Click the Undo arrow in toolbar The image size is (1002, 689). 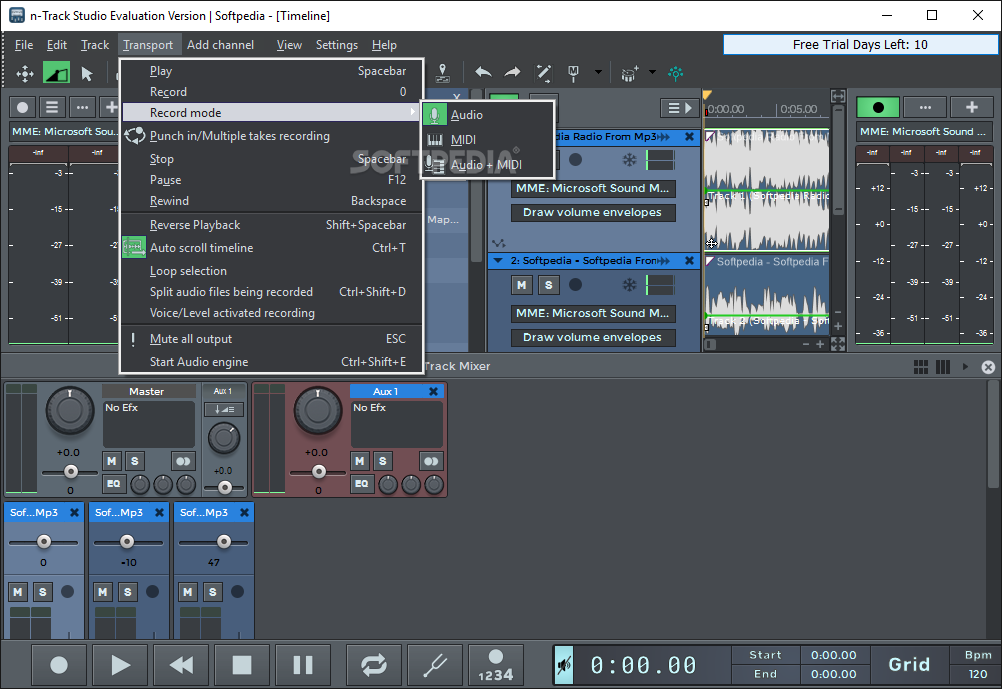483,72
